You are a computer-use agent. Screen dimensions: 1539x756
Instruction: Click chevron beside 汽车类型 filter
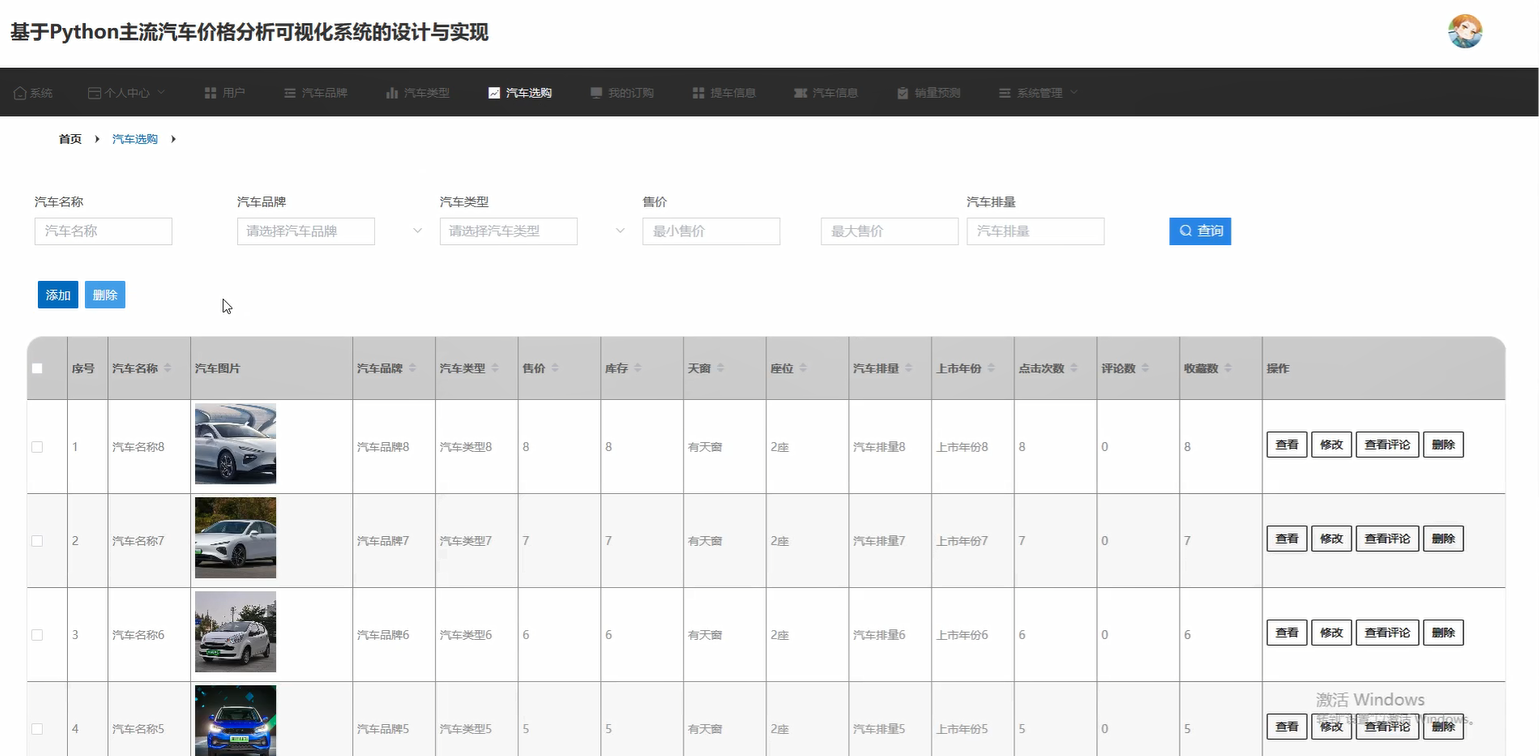620,231
